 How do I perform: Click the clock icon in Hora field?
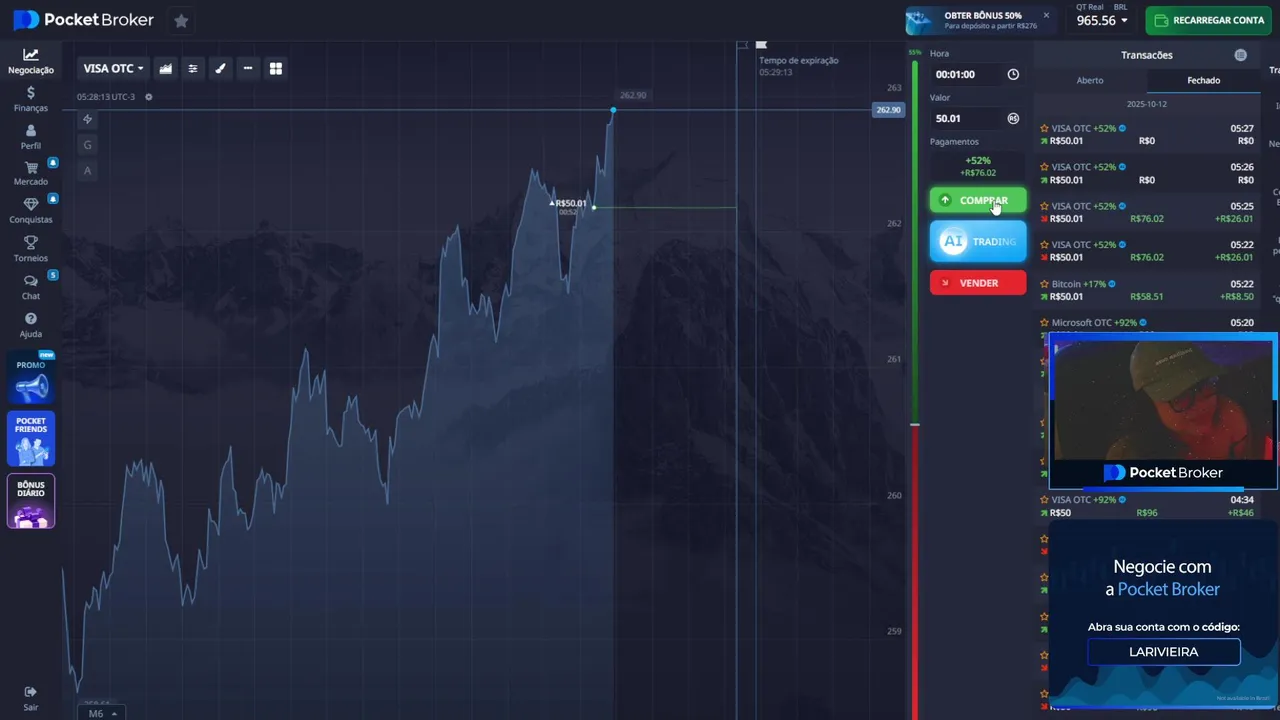[1013, 74]
